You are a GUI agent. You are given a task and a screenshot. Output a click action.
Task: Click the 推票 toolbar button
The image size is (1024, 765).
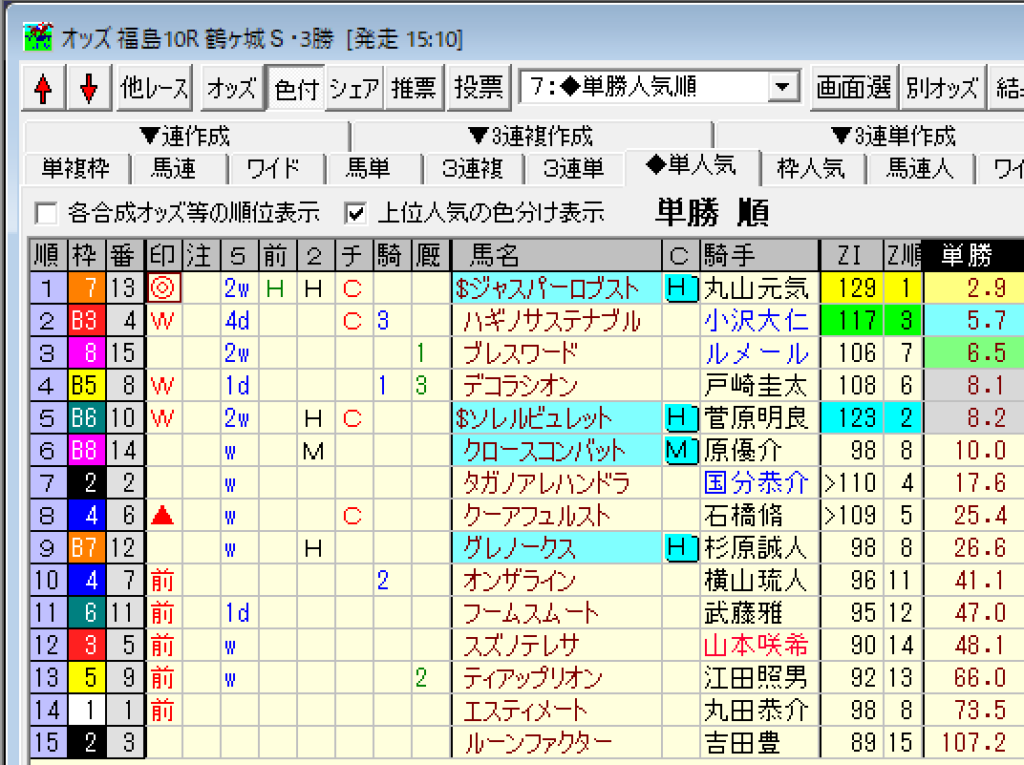[x=415, y=88]
